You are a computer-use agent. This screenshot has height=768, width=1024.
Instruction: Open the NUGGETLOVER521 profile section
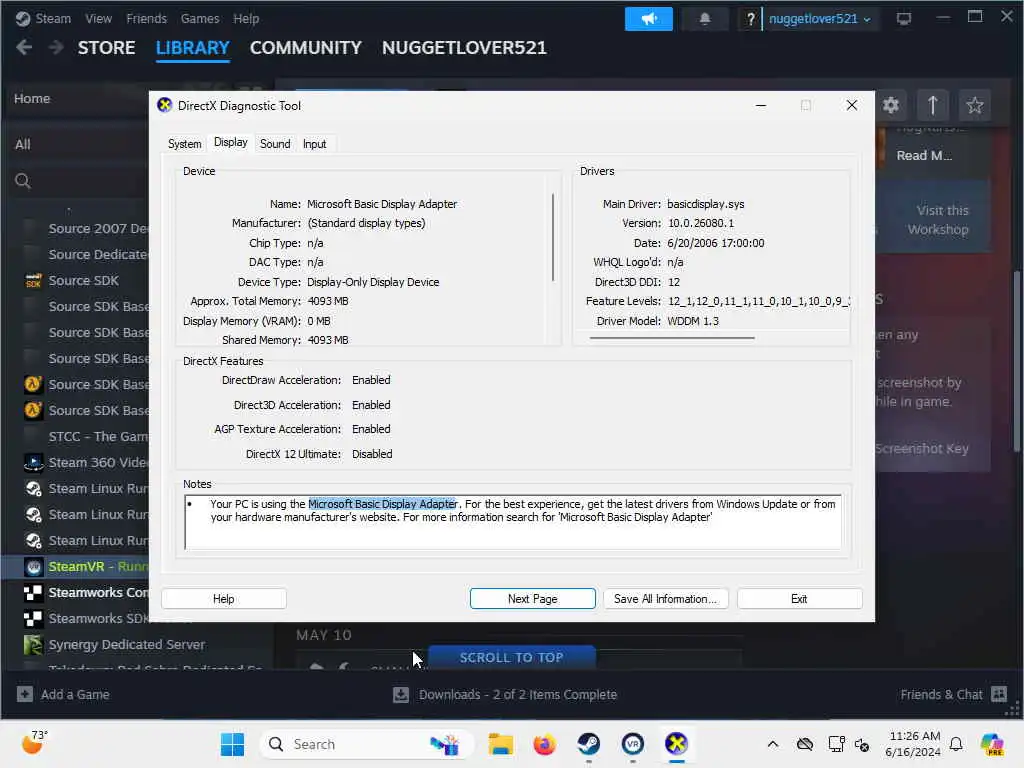pyautogui.click(x=464, y=48)
